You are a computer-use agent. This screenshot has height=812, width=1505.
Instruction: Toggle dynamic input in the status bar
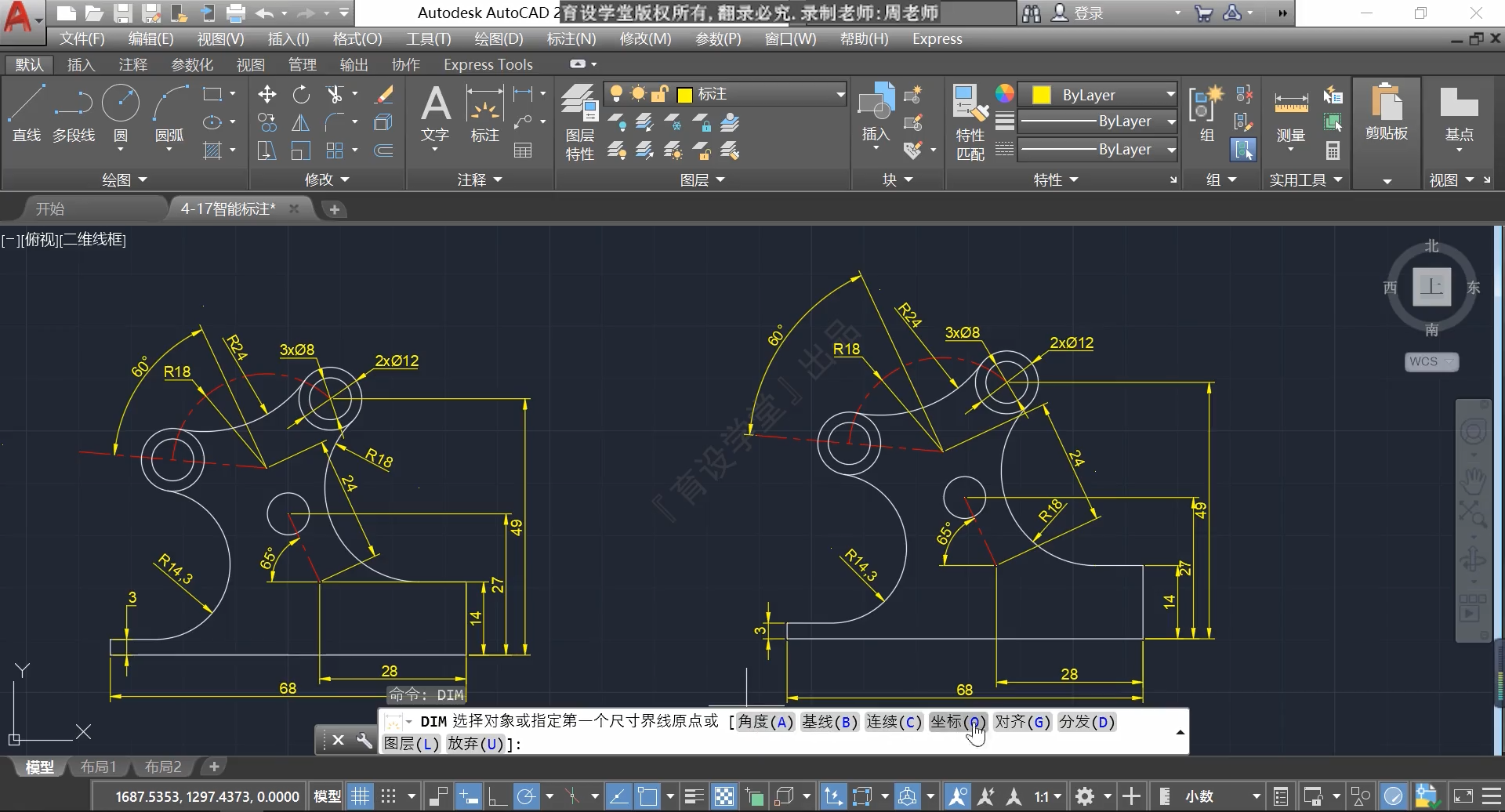[468, 796]
